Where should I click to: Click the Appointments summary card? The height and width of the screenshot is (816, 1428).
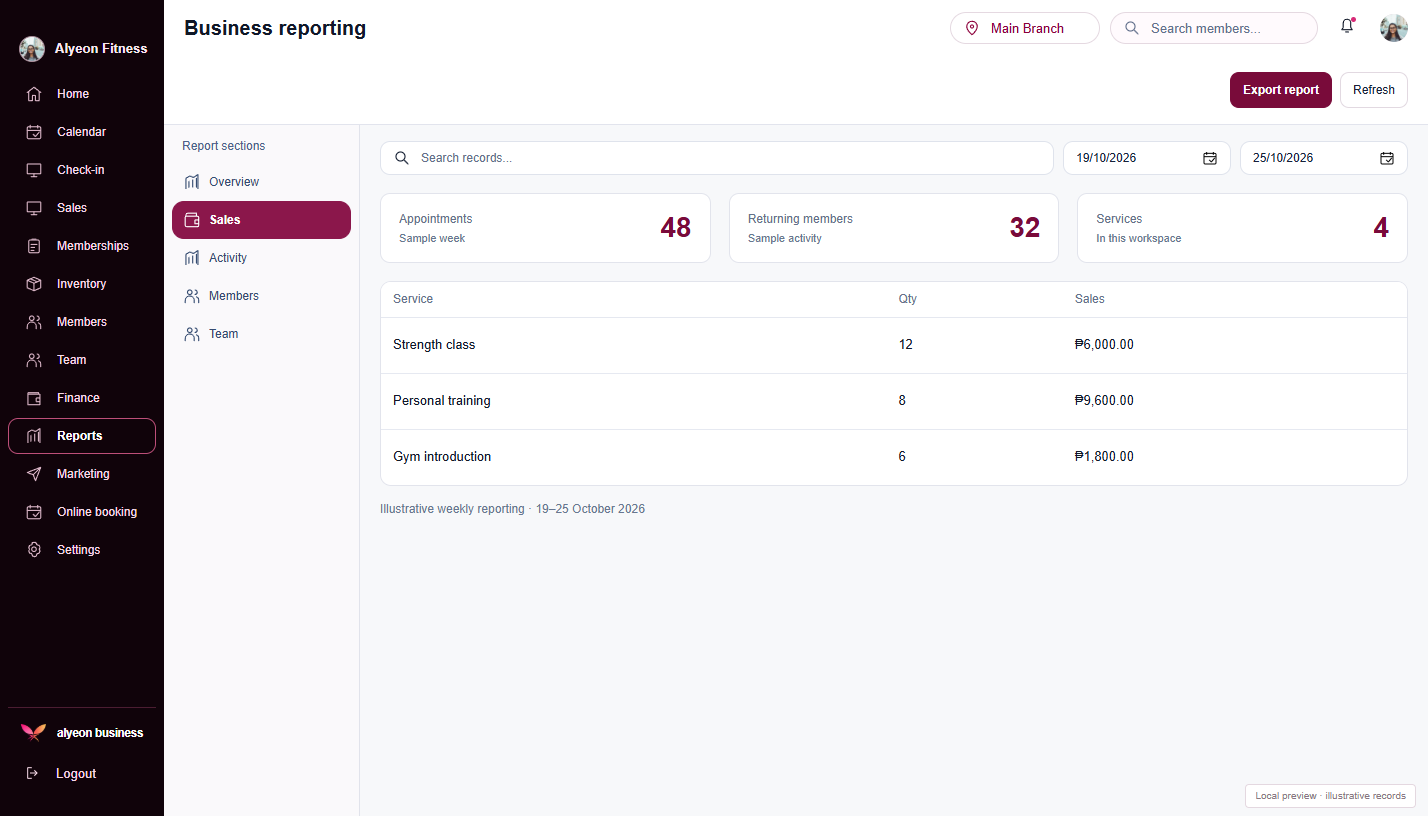545,228
